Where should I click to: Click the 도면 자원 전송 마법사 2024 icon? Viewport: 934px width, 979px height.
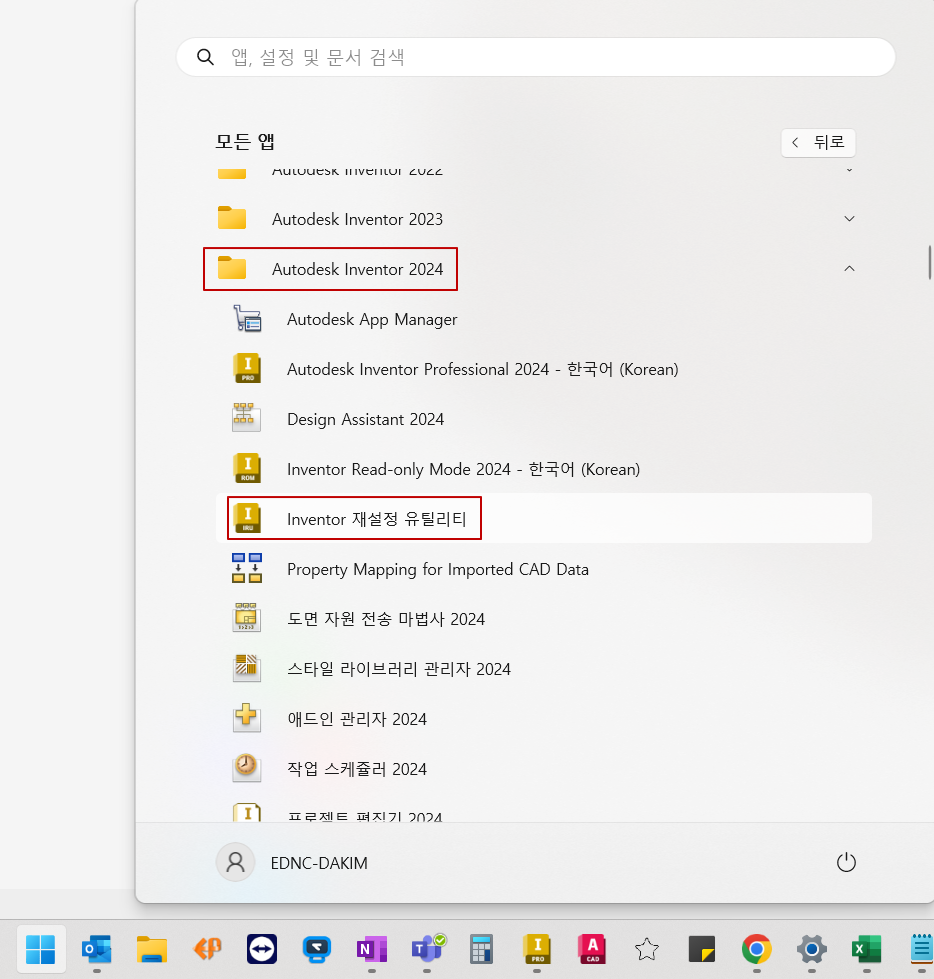(x=247, y=617)
